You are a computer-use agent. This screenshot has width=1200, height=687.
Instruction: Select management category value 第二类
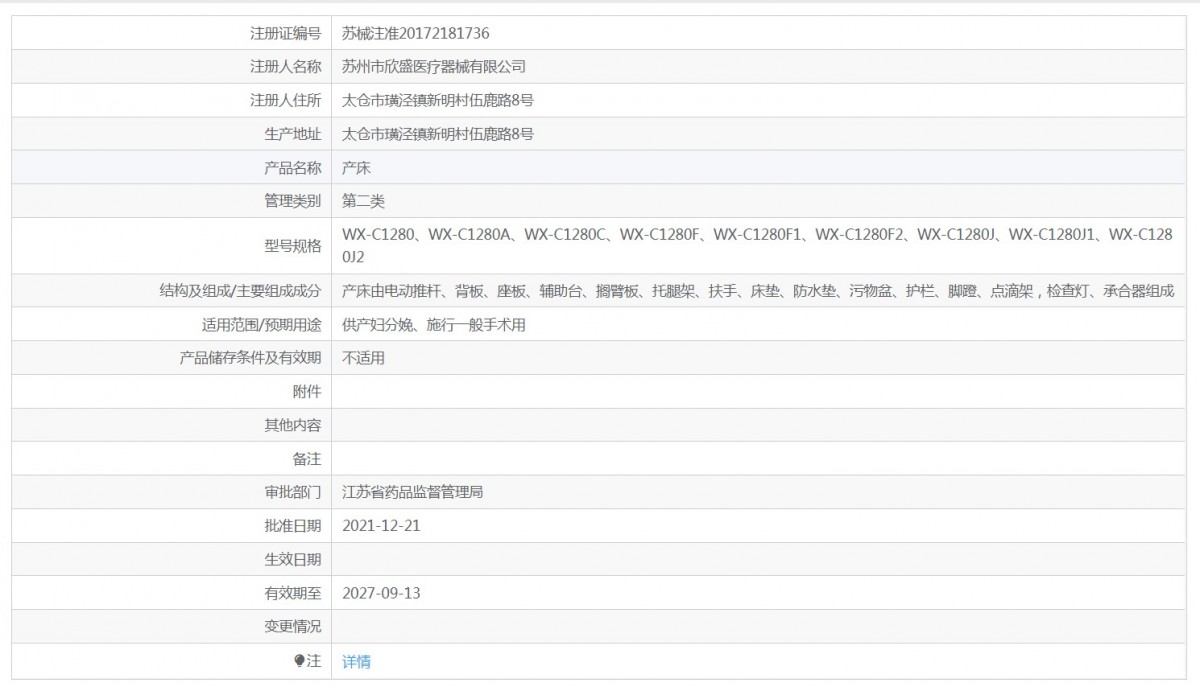click(x=363, y=201)
